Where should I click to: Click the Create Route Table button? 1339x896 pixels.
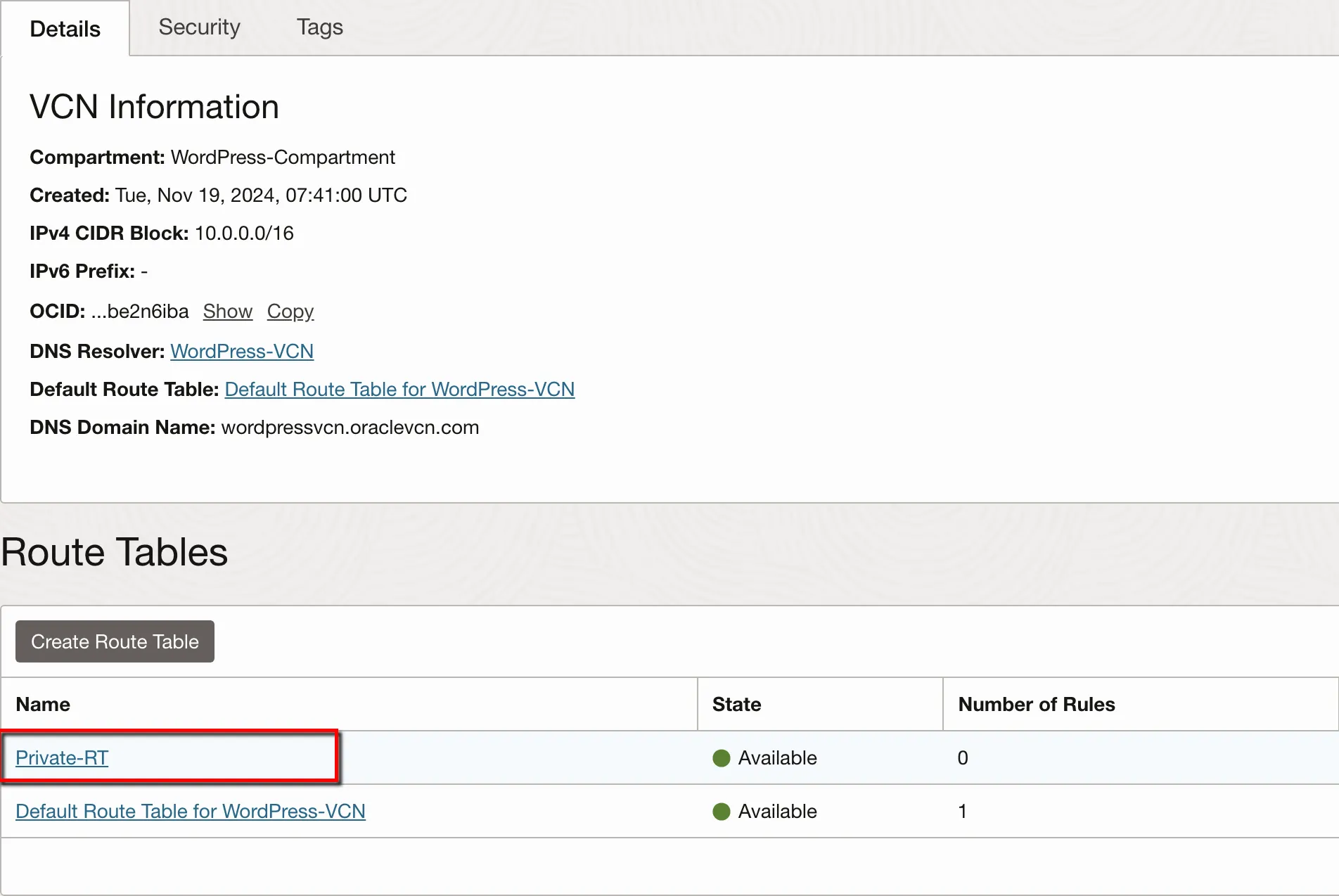click(x=115, y=641)
